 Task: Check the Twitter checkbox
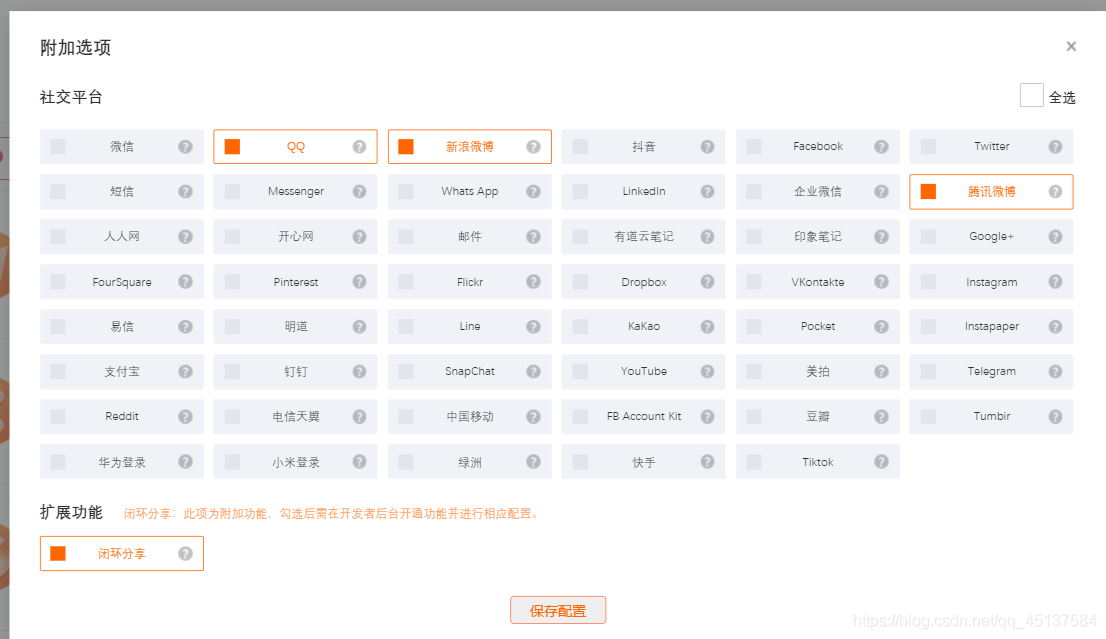point(928,147)
